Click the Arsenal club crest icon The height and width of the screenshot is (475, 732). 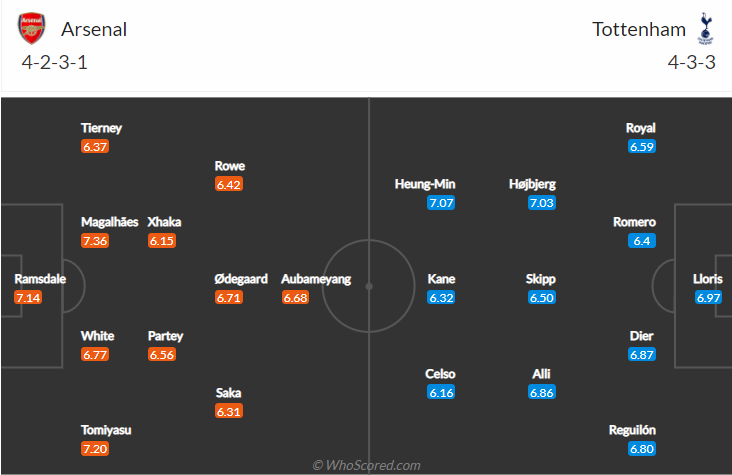click(x=32, y=28)
